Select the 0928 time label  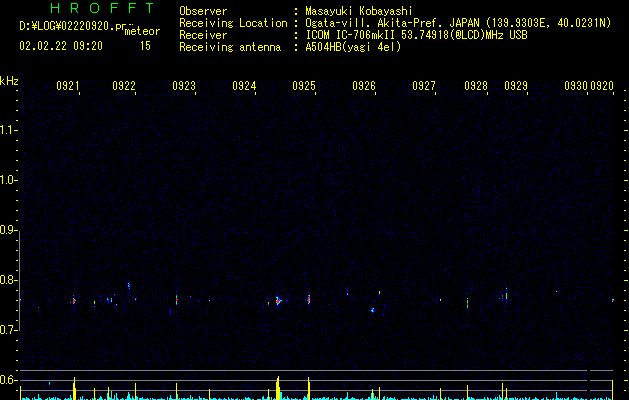[x=476, y=85]
